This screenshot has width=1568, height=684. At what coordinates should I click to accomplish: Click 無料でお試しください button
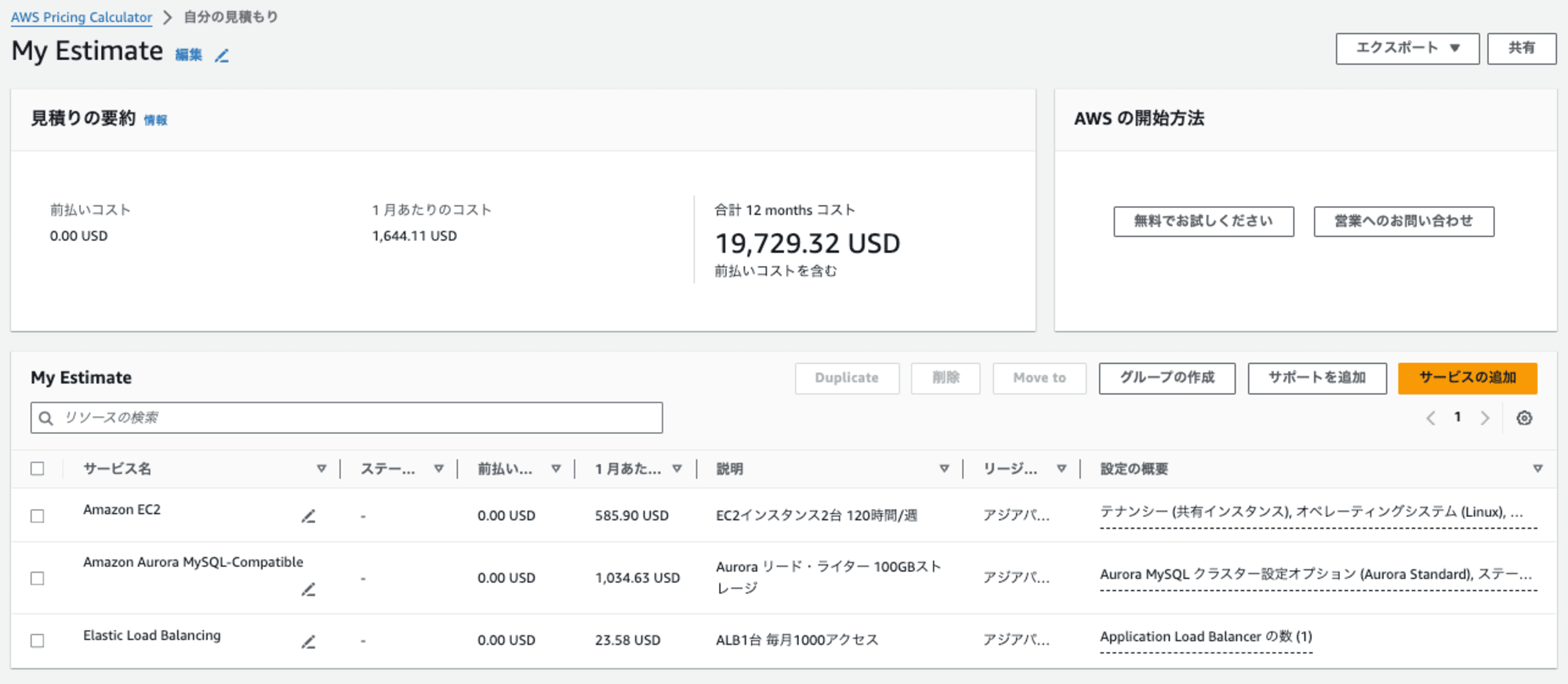(1203, 221)
